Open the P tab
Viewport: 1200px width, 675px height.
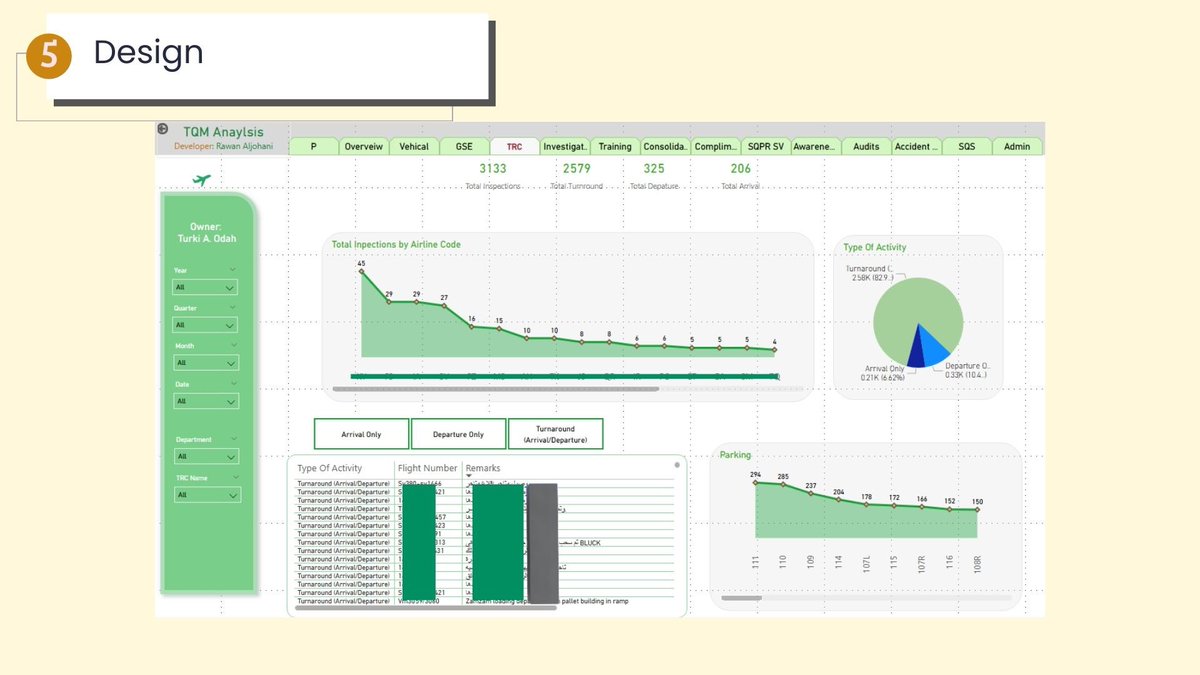(x=313, y=146)
